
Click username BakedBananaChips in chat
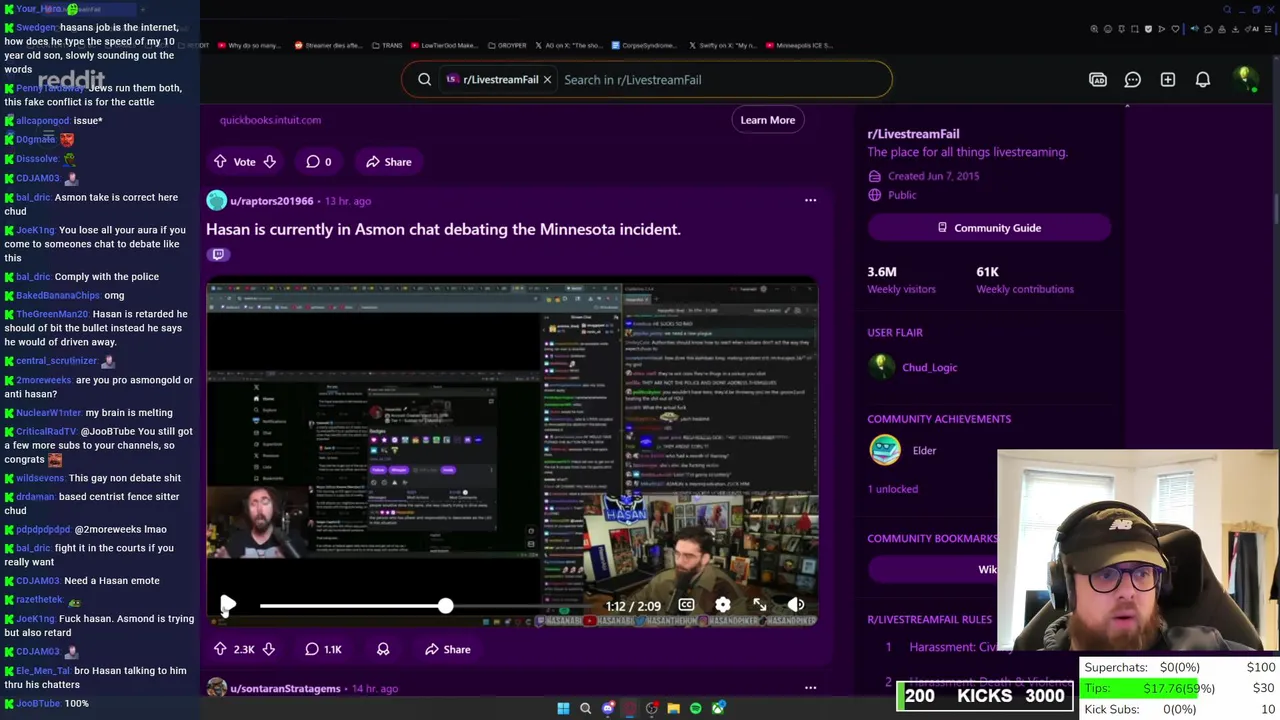pos(58,295)
